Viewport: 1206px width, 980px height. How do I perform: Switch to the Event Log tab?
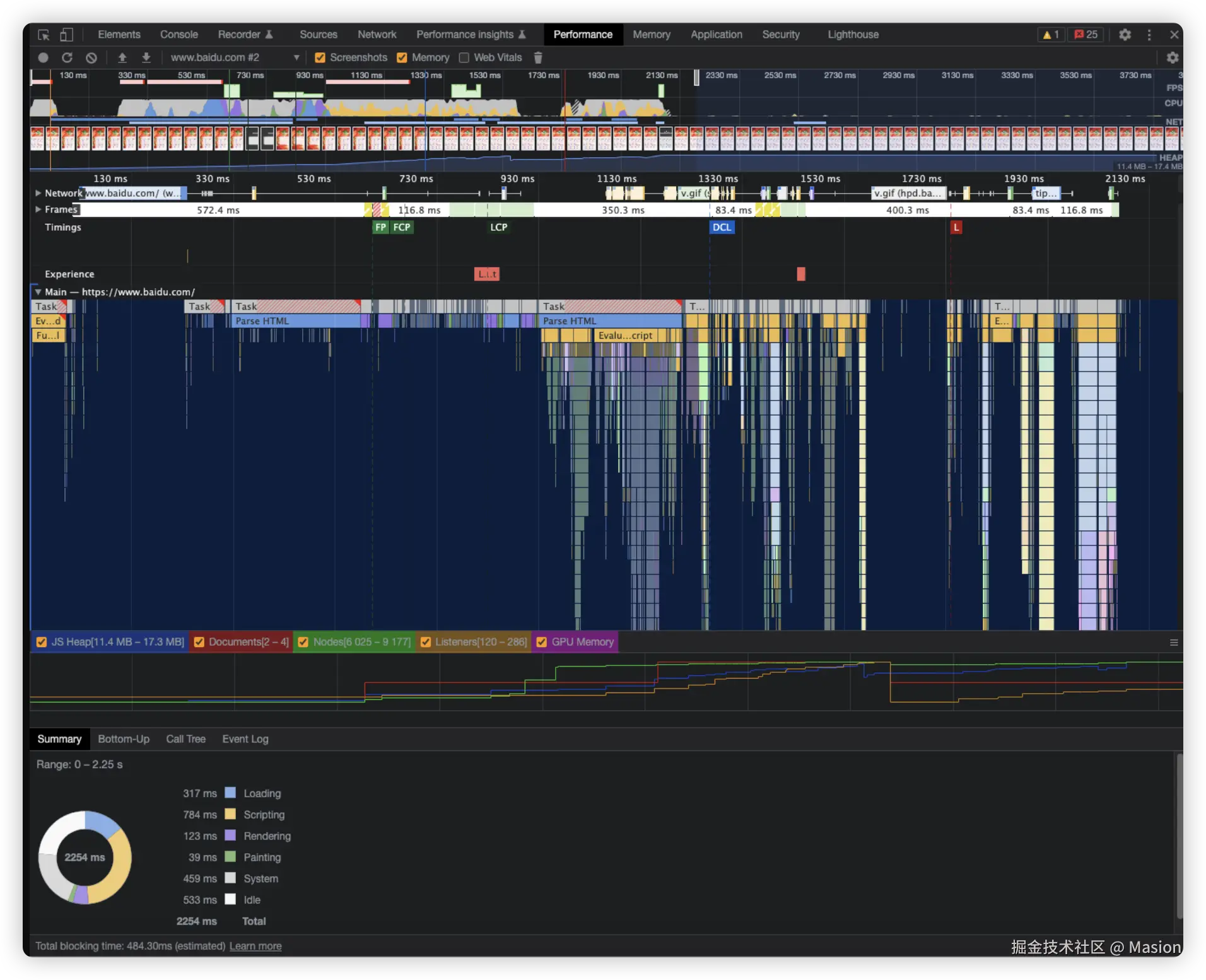[245, 739]
